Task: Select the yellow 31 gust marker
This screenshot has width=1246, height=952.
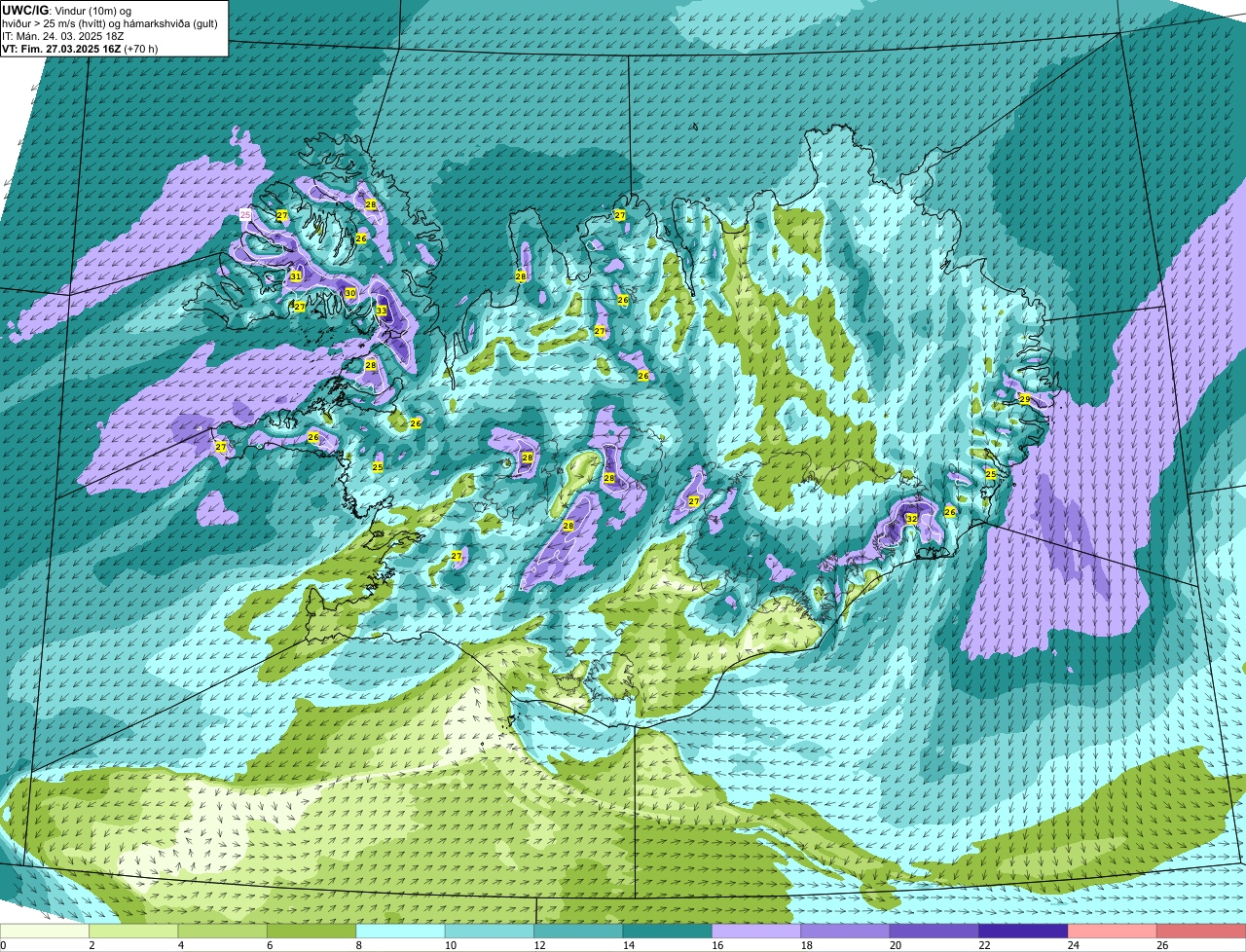Action: 296,276
